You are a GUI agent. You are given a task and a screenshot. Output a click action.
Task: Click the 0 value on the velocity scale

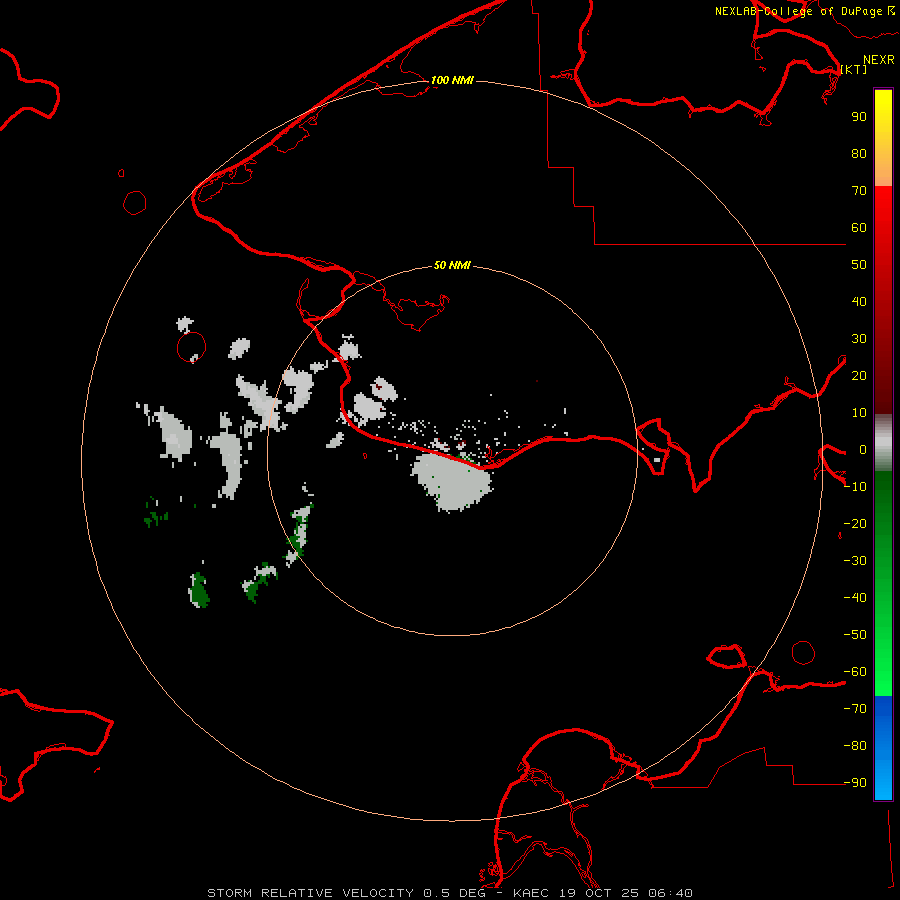tap(863, 449)
